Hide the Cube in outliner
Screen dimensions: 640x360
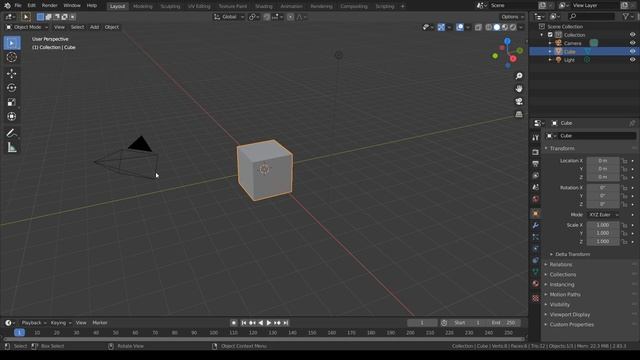(x=632, y=51)
